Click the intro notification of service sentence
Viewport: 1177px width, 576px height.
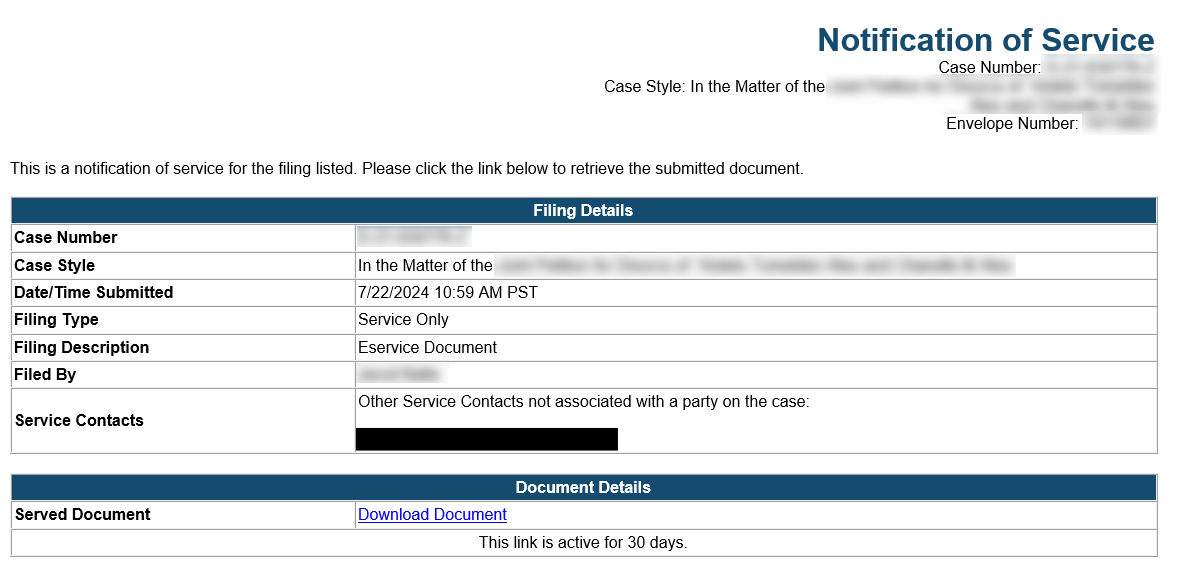pos(407,169)
